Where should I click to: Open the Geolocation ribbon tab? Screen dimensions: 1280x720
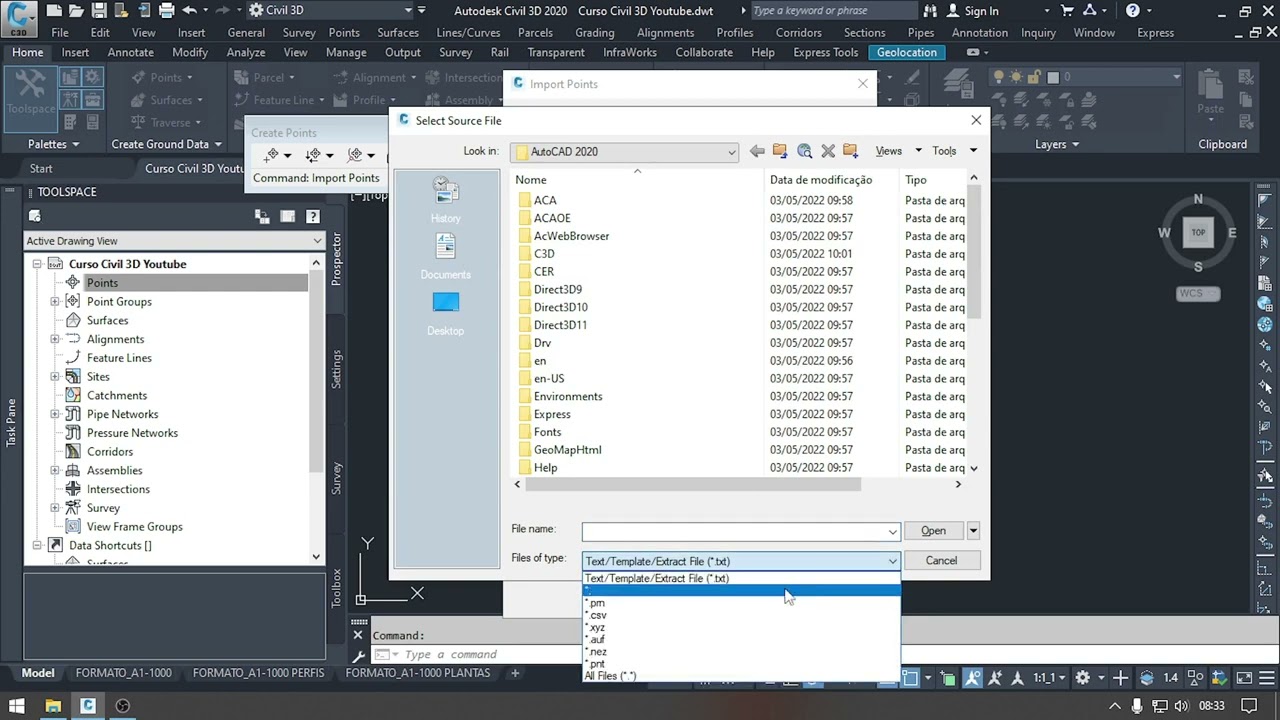pyautogui.click(x=907, y=53)
